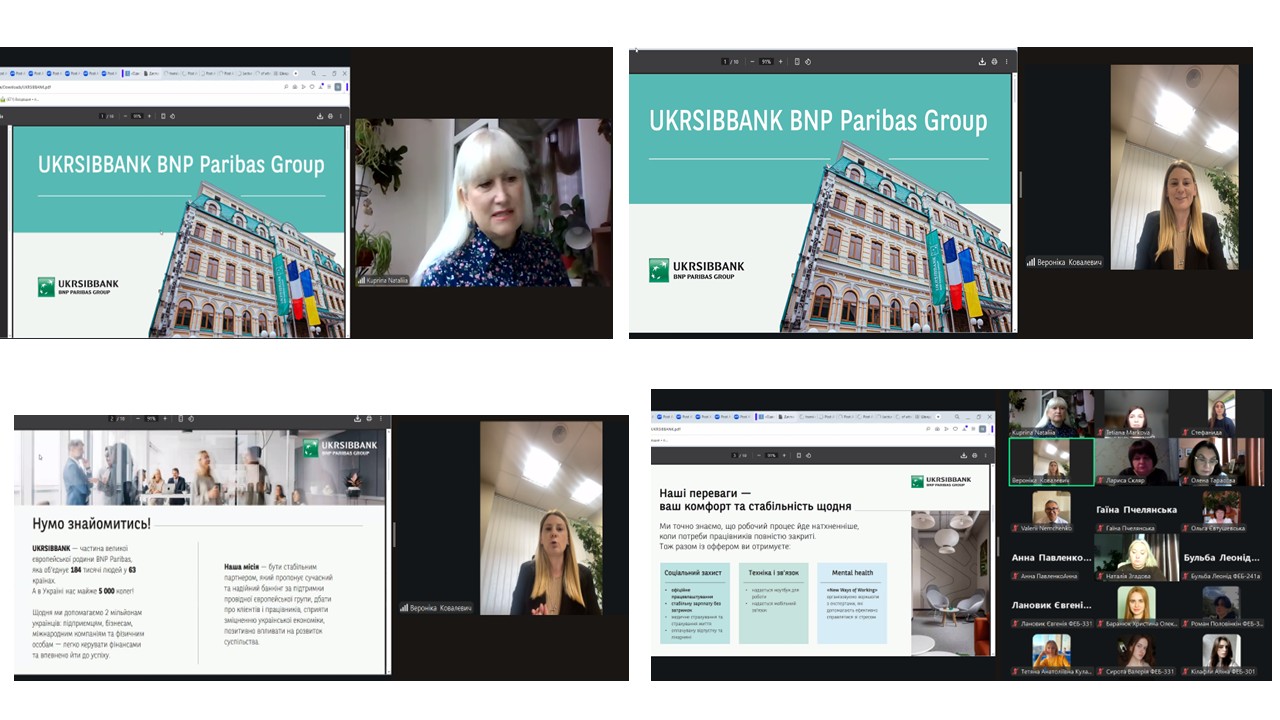
Task: Zoom in the PDF in top-right screenshot
Action: click(x=781, y=62)
